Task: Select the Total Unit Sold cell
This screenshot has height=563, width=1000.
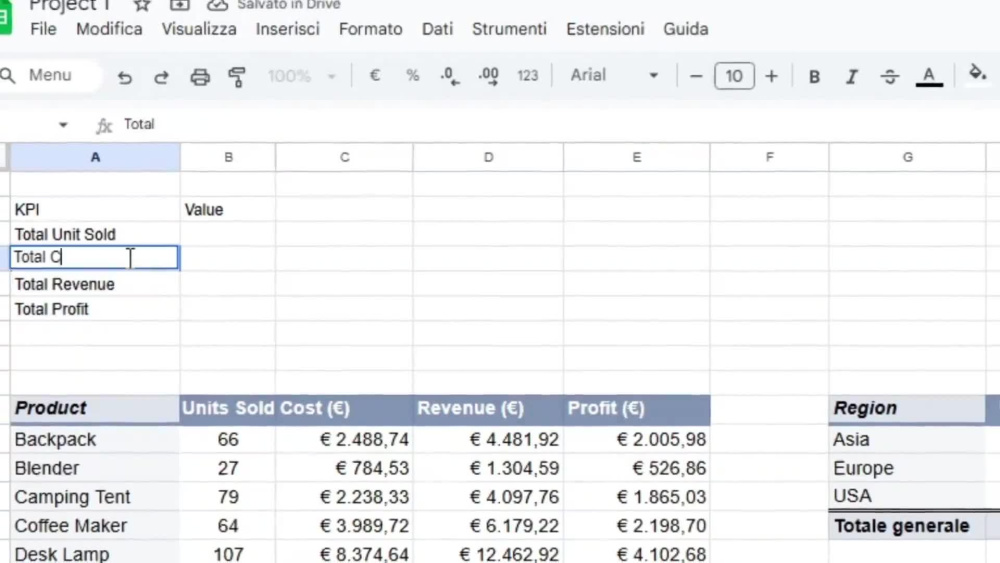Action: point(95,234)
